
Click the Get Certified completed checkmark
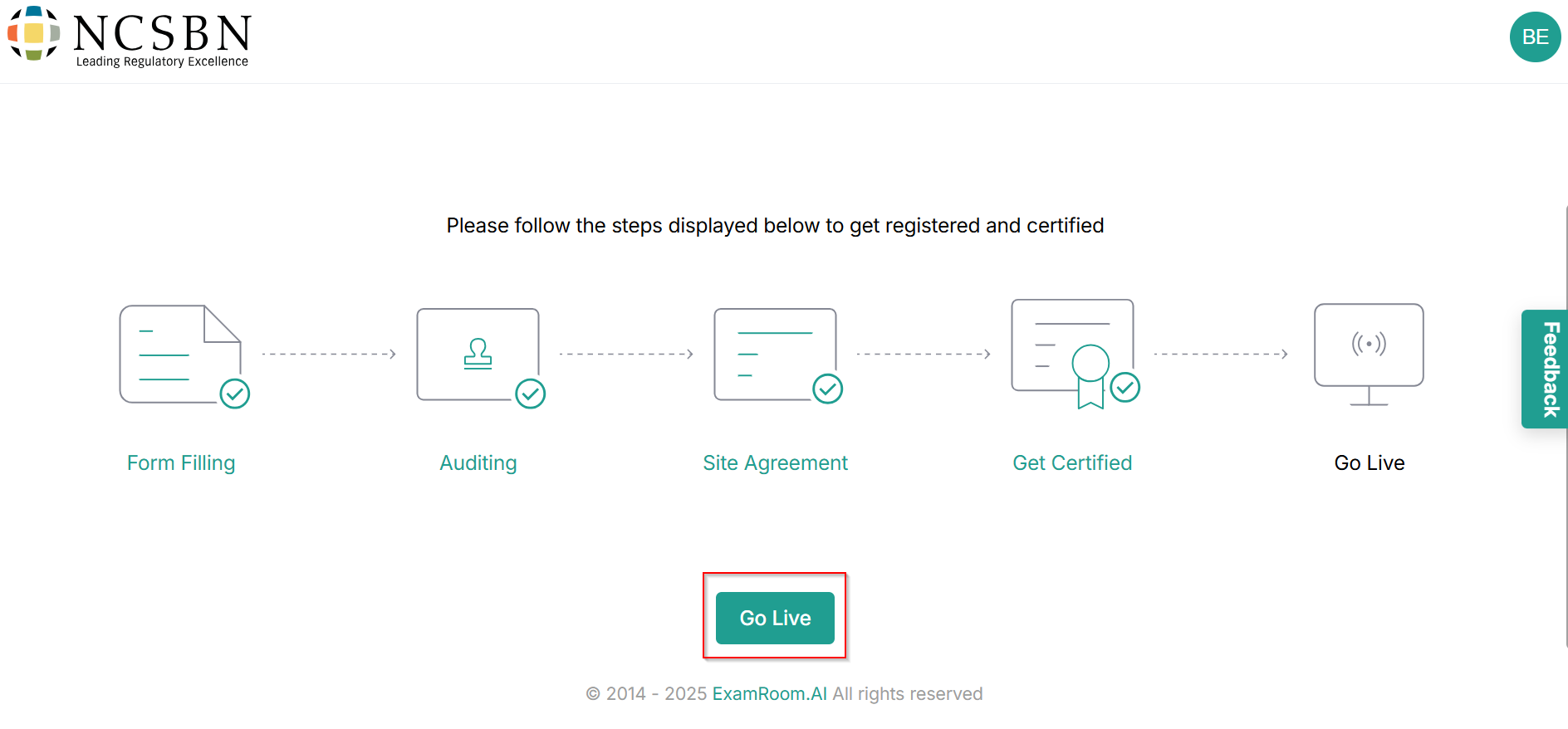pyautogui.click(x=1125, y=387)
